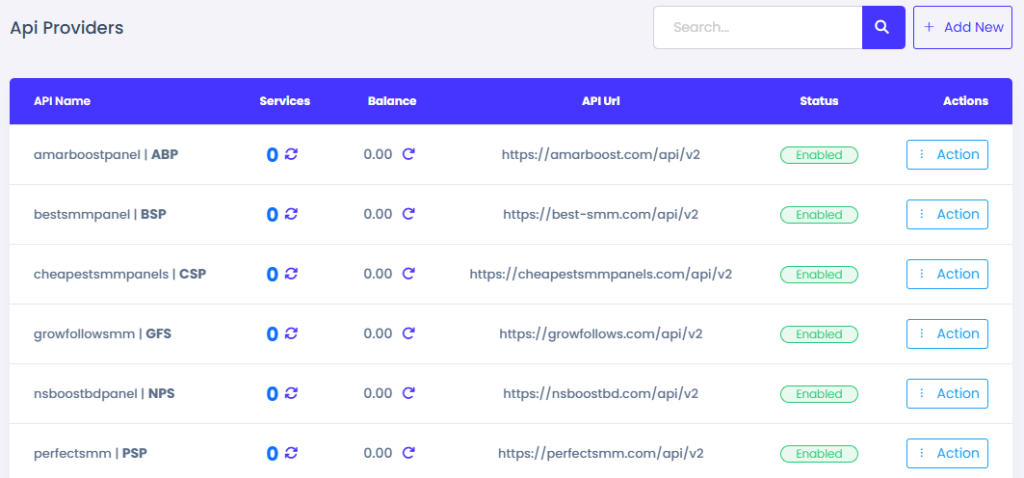The height and width of the screenshot is (478, 1024).
Task: Refresh balance for amarboostpanel provider
Action: 408,155
